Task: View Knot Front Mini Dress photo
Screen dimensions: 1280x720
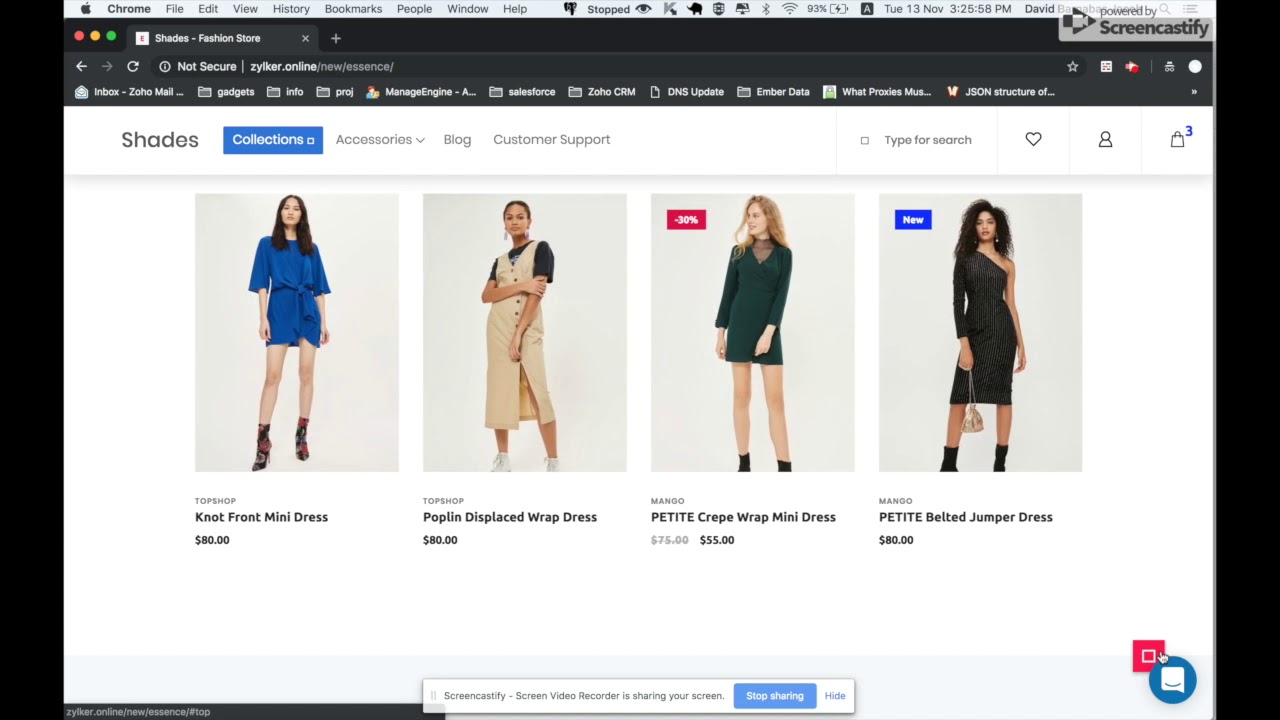Action: click(x=297, y=333)
